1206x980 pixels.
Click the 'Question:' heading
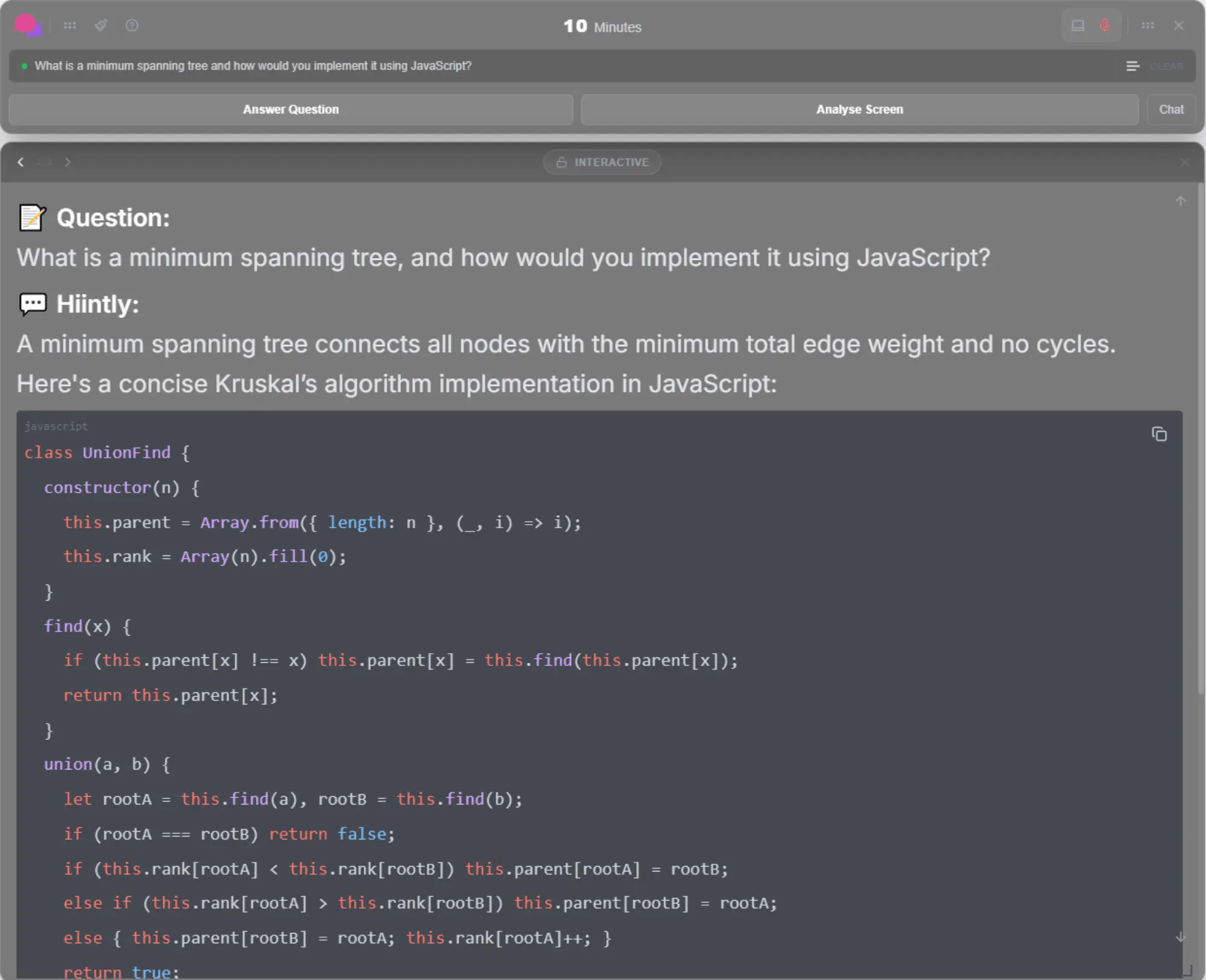tap(113, 218)
